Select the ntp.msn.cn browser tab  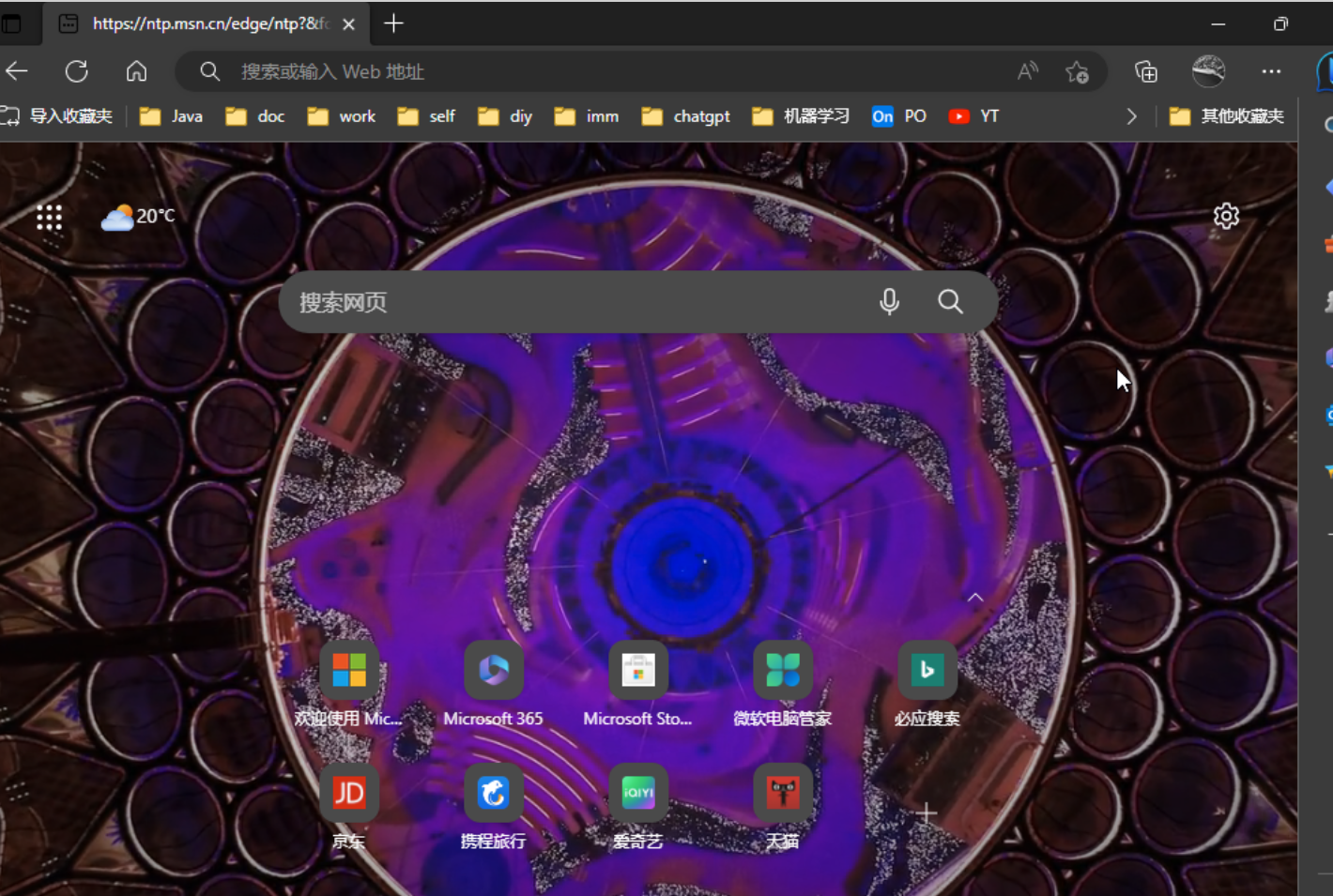coord(207,23)
